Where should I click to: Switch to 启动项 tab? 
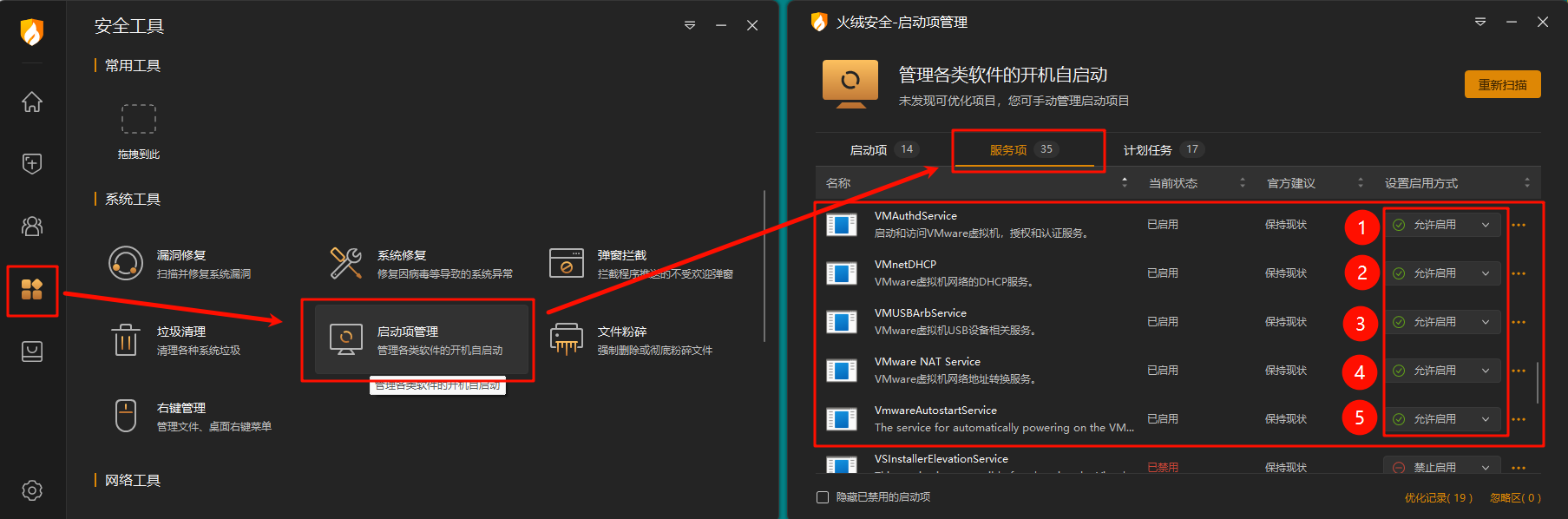[x=882, y=150]
